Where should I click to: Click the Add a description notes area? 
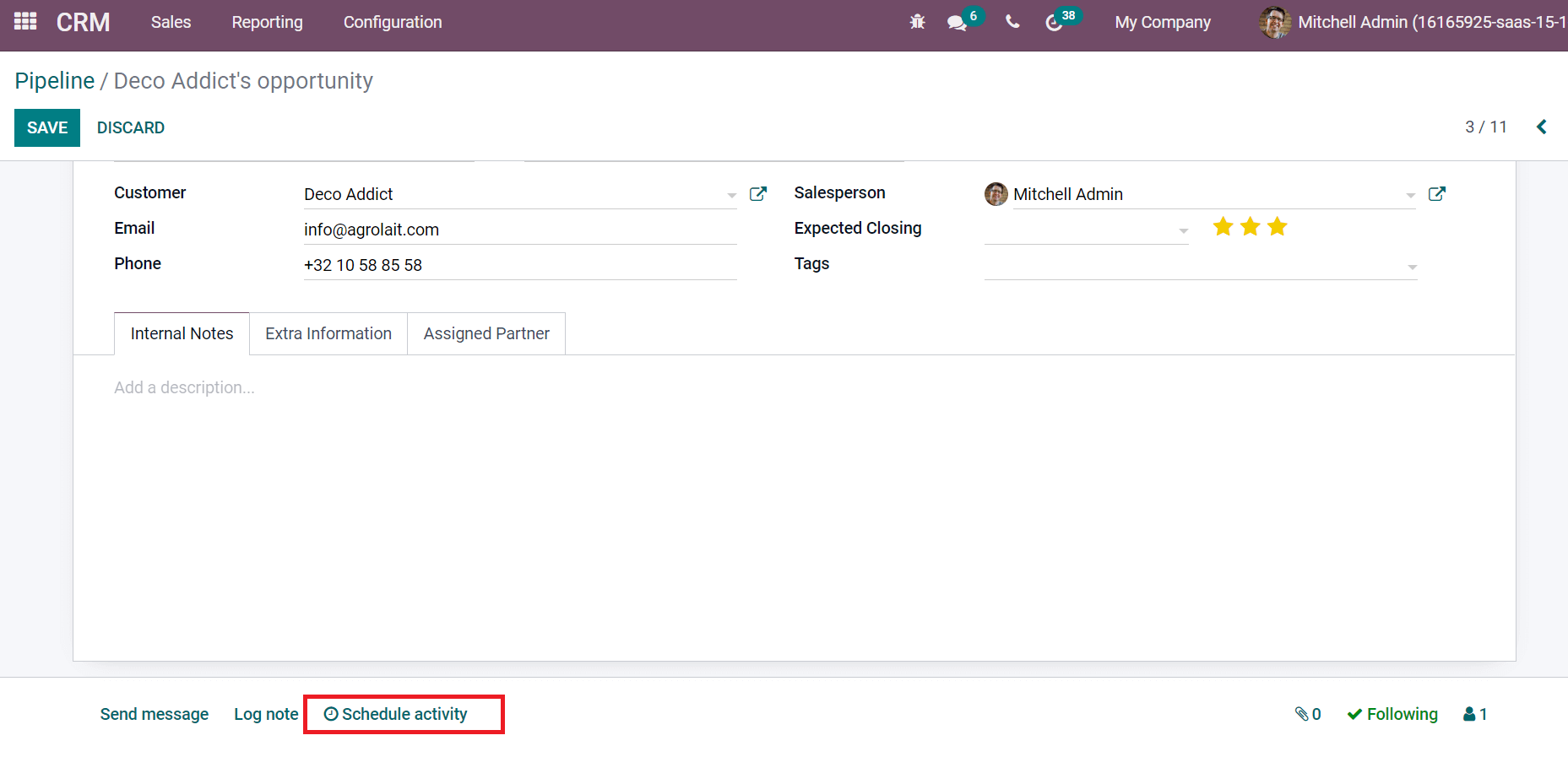click(x=184, y=387)
